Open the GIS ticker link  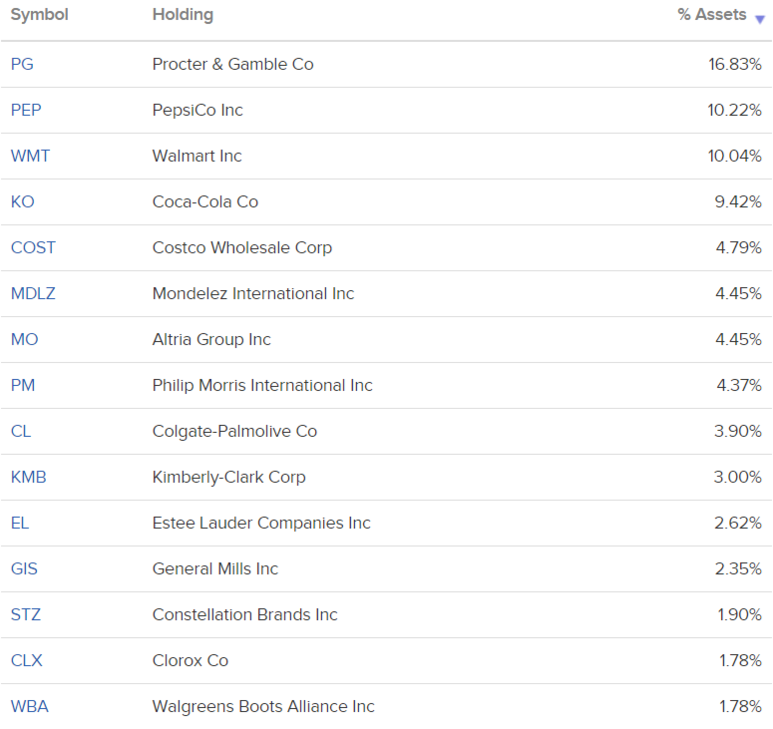[24, 569]
